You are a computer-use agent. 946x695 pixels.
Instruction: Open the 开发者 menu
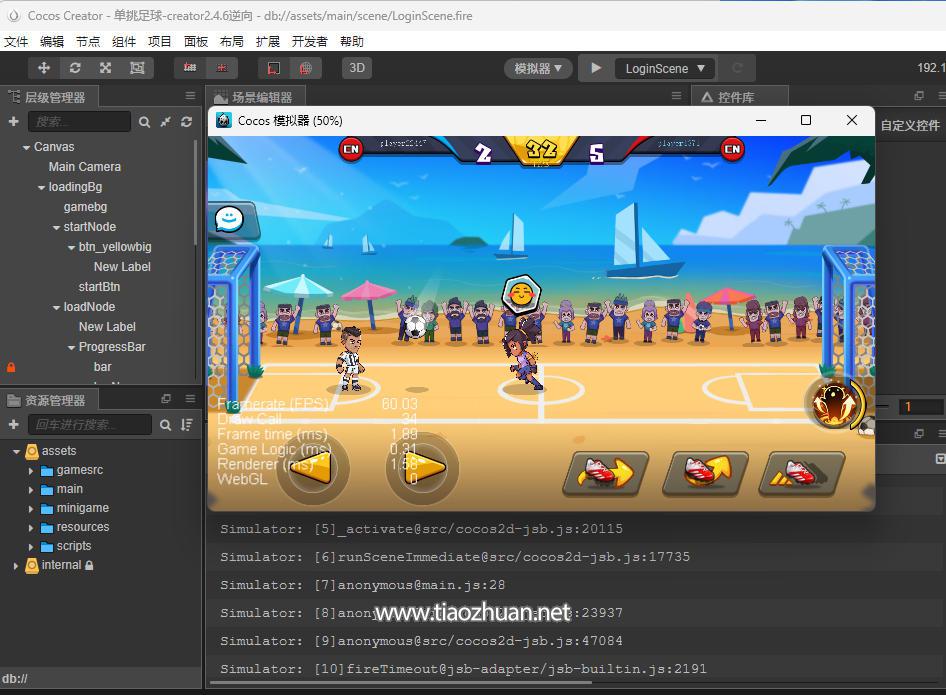pos(310,41)
